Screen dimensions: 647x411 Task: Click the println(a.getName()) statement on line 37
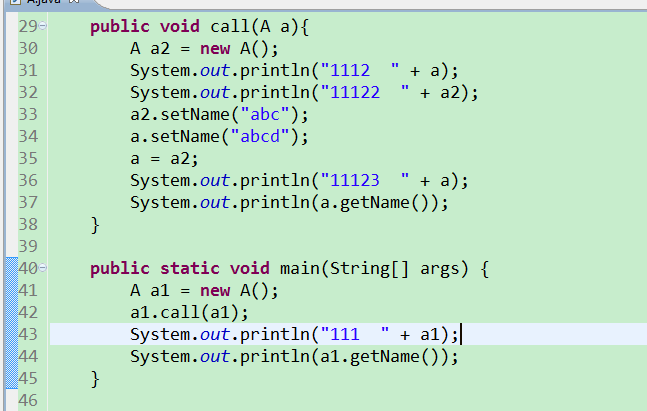pos(289,203)
